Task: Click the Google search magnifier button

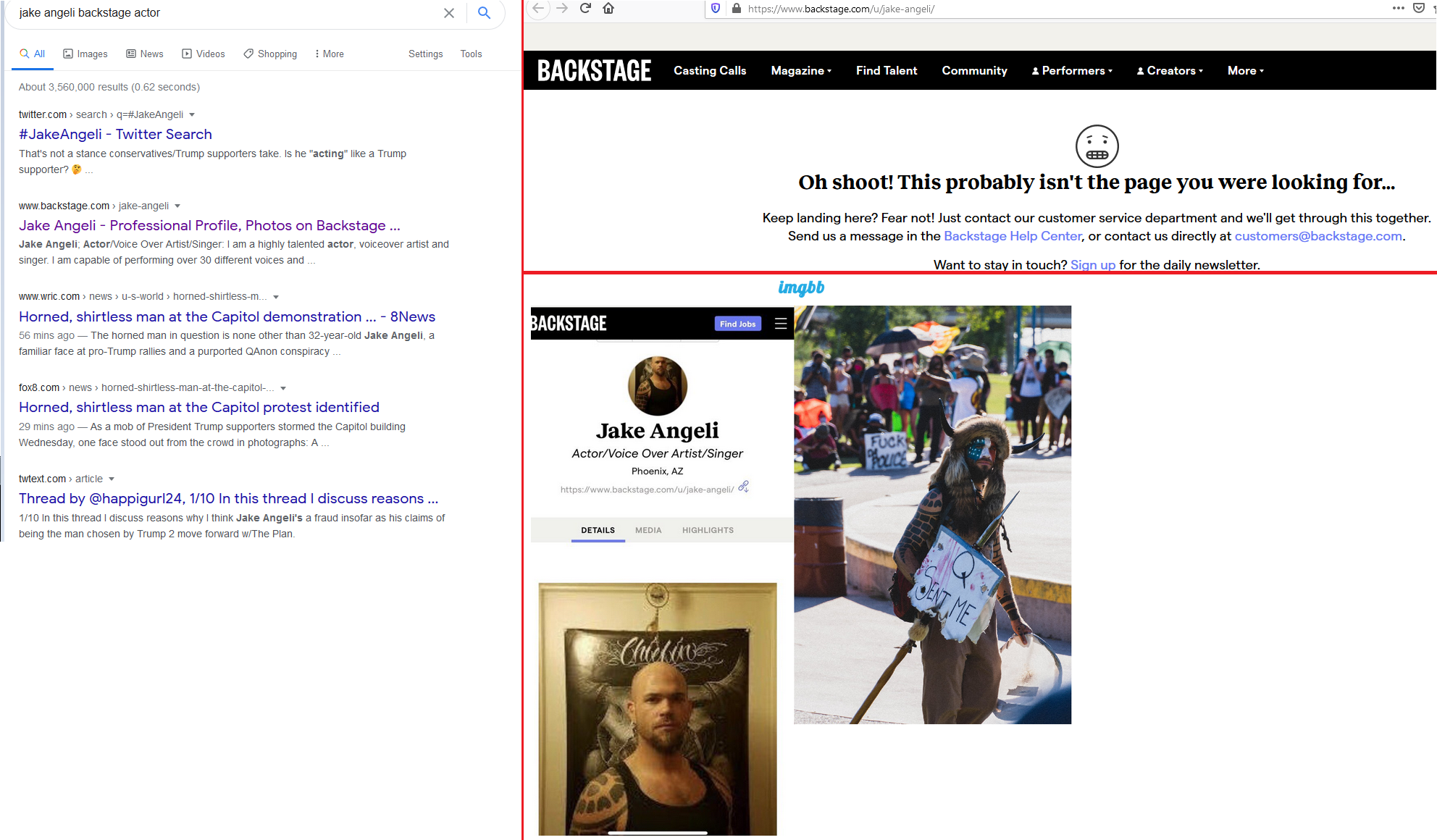Action: coord(485,13)
